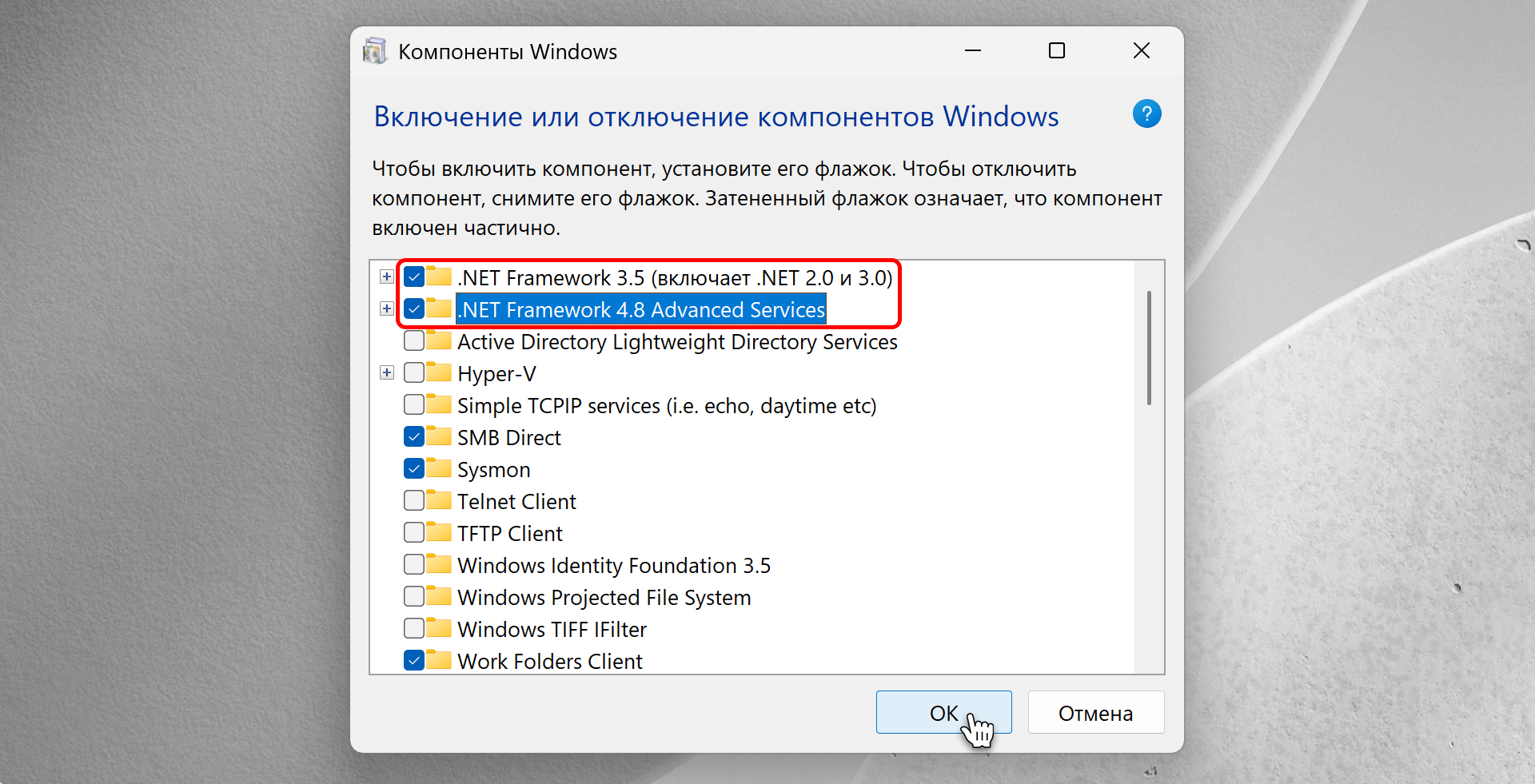Click the Отмена cancel button
Screen dimensions: 1535x784
tap(1095, 713)
